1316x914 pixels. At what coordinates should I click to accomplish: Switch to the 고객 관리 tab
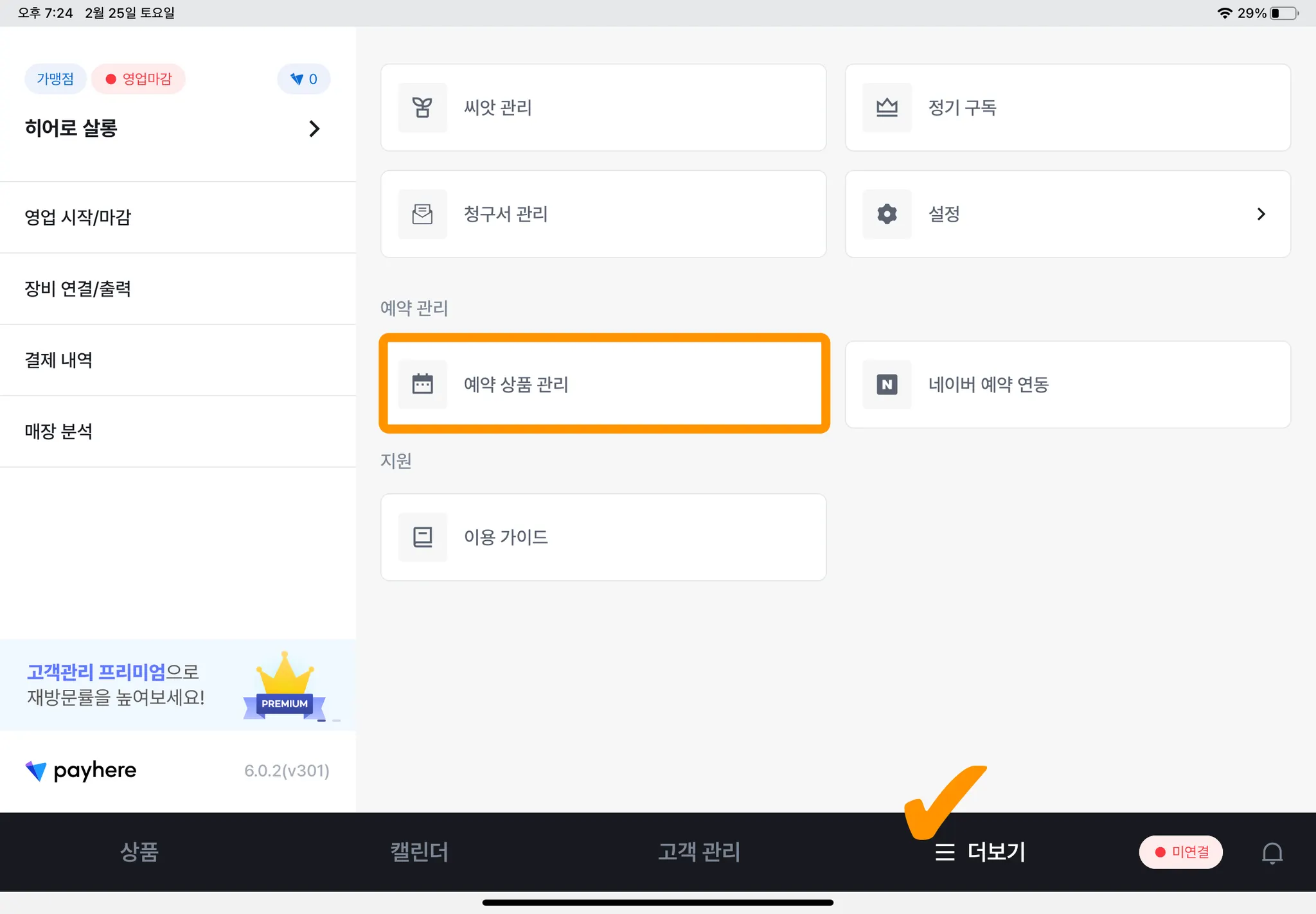click(x=699, y=852)
